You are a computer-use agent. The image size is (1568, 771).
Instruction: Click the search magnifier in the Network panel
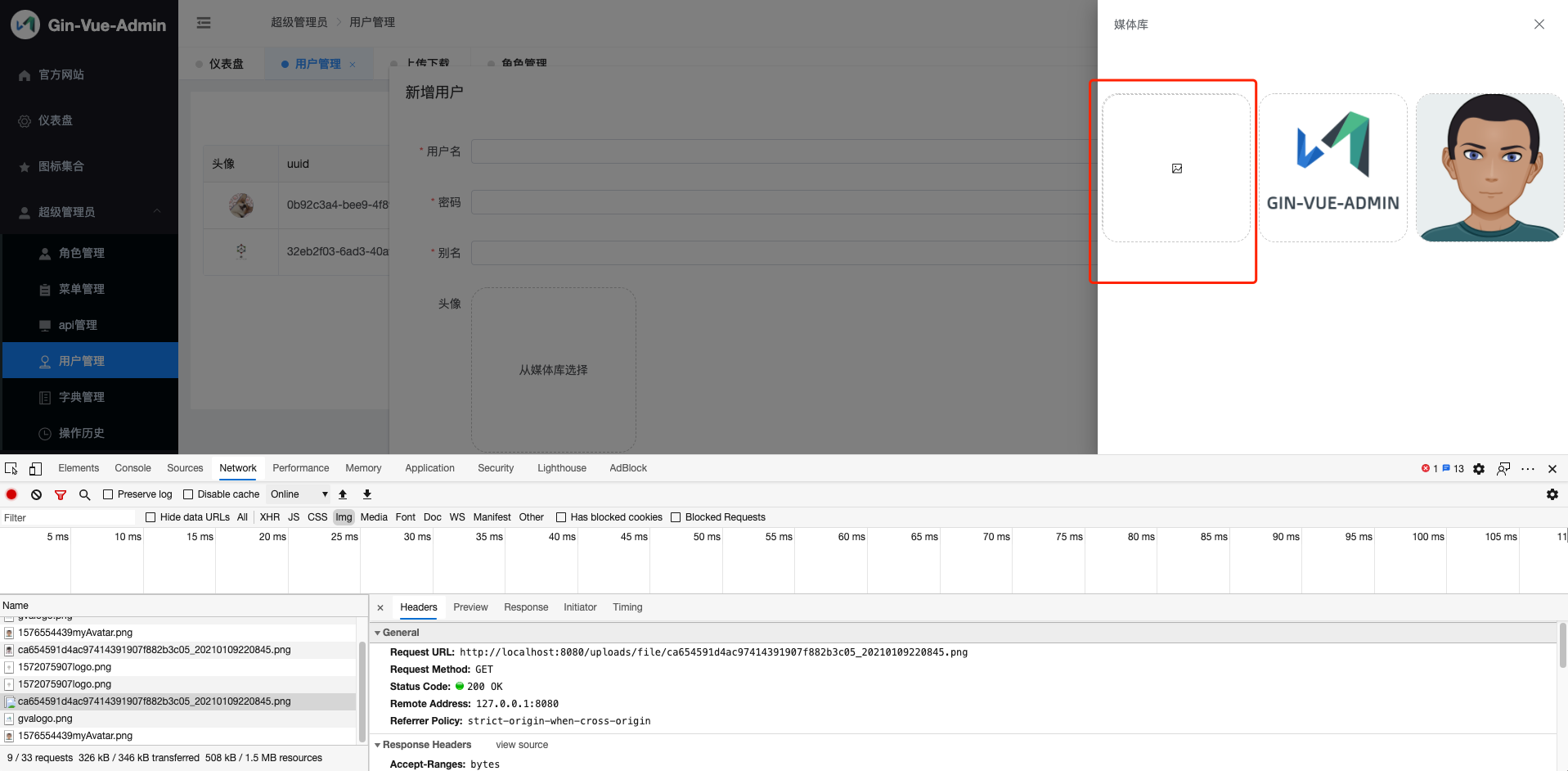(84, 494)
